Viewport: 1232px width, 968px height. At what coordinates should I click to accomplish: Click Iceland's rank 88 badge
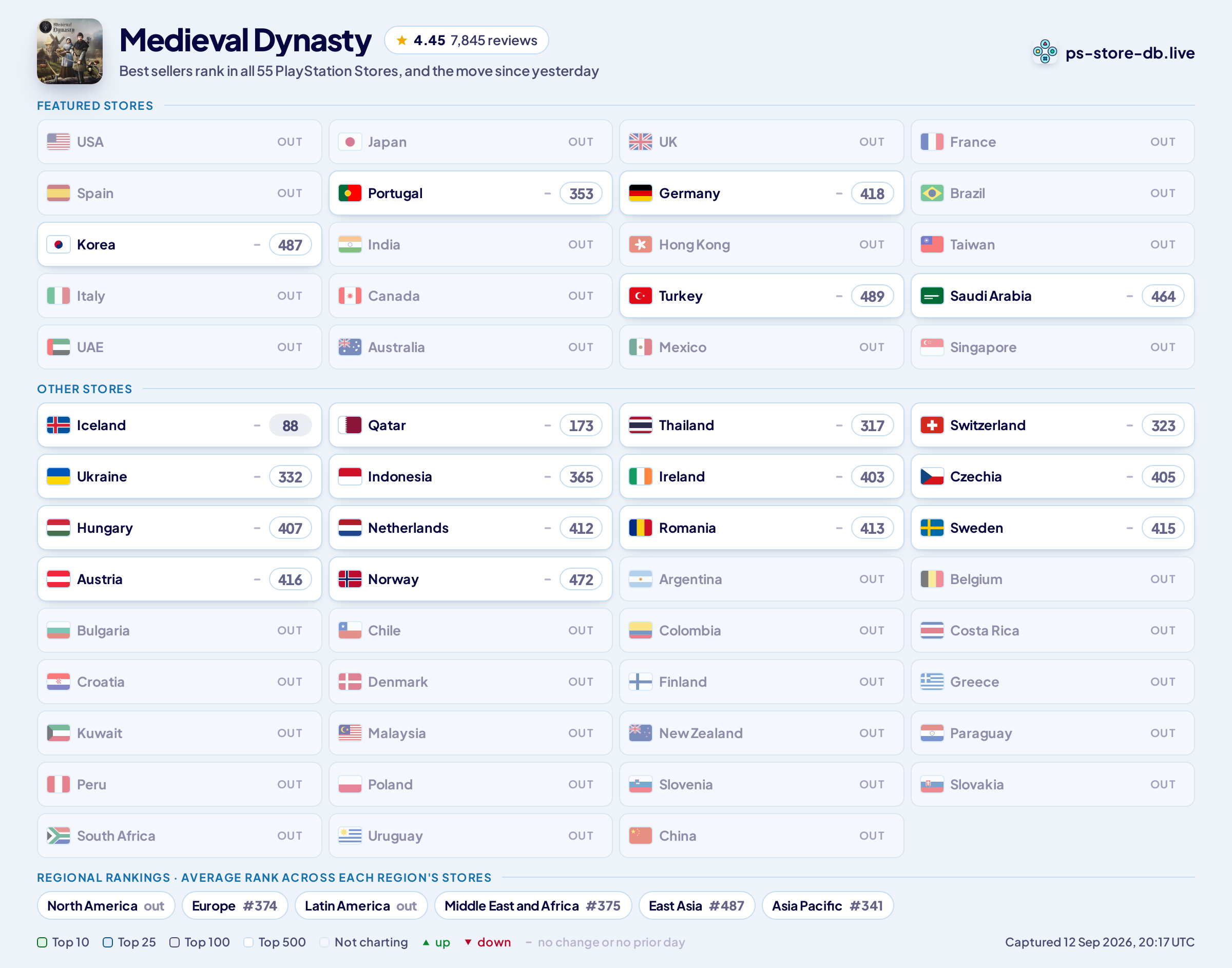point(290,425)
